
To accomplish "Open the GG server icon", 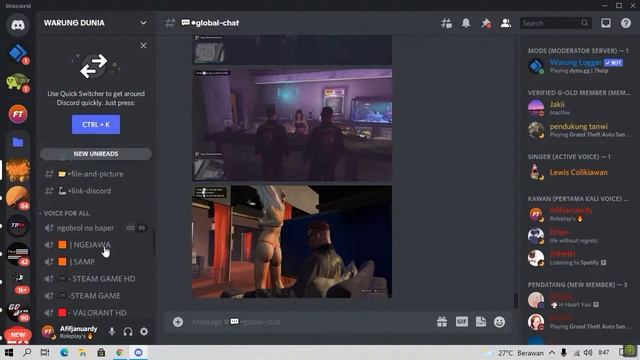I will click(x=18, y=312).
